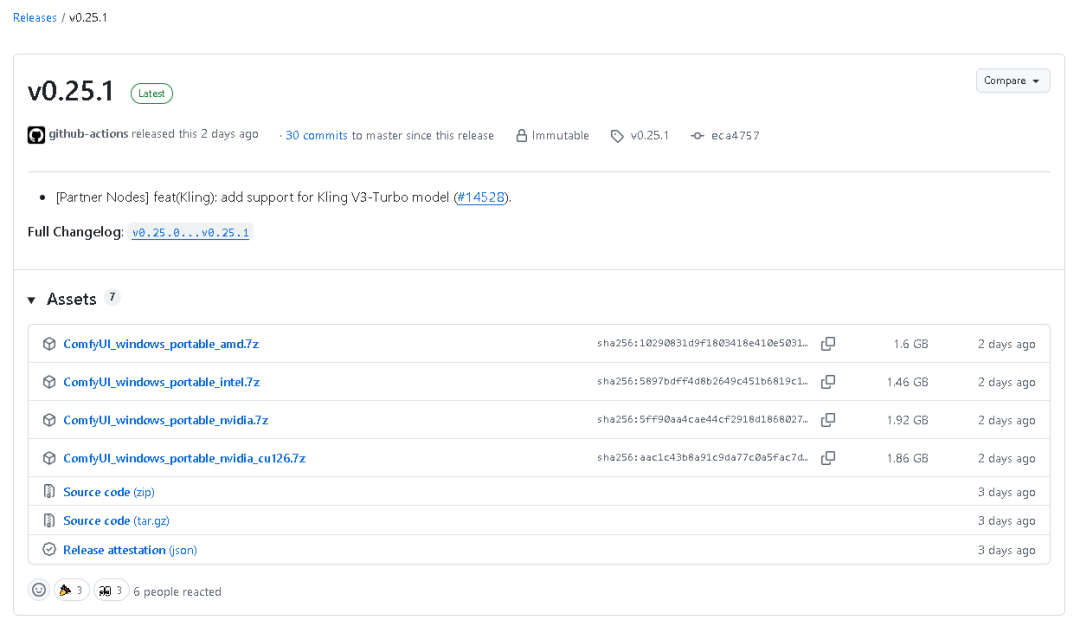
Task: Click the package icon for amd.7z
Action: [49, 344]
